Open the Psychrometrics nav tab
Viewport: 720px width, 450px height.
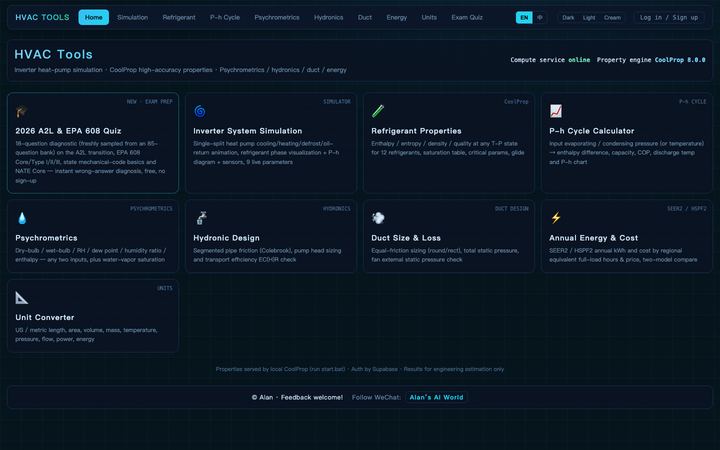tap(277, 17)
